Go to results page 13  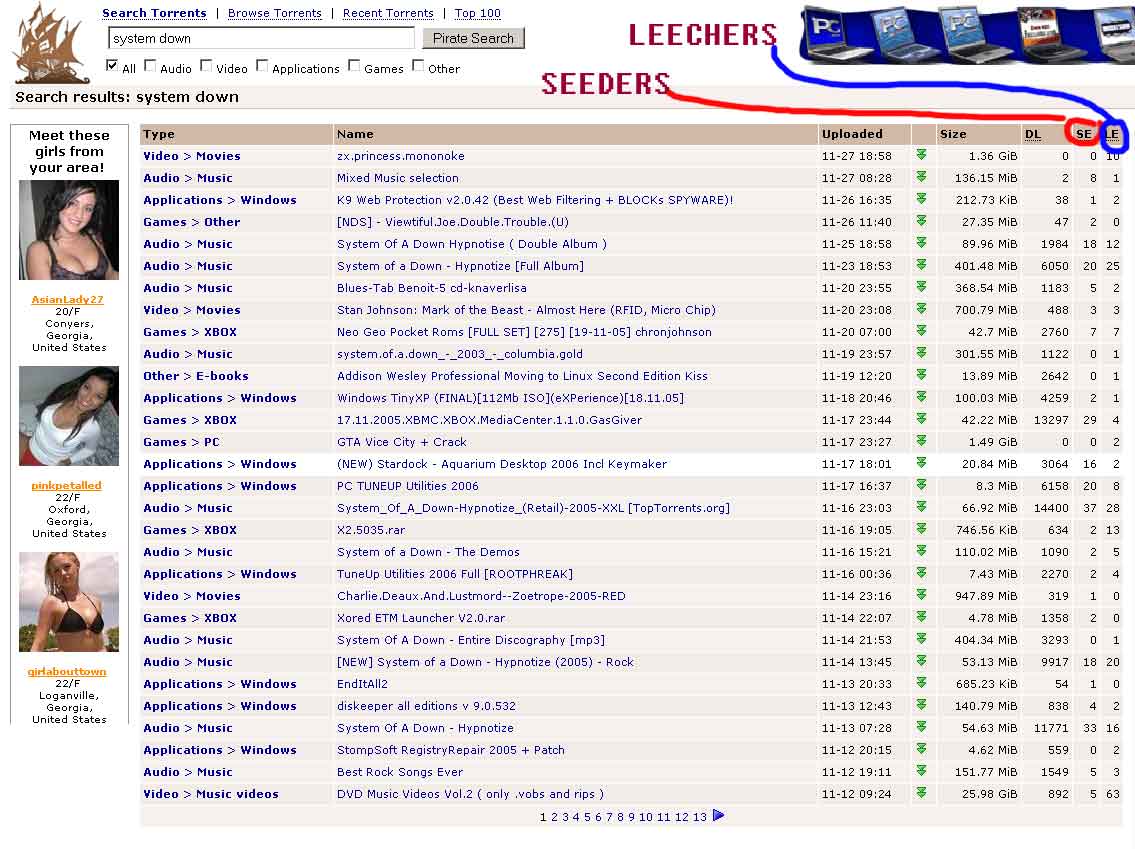click(x=699, y=817)
